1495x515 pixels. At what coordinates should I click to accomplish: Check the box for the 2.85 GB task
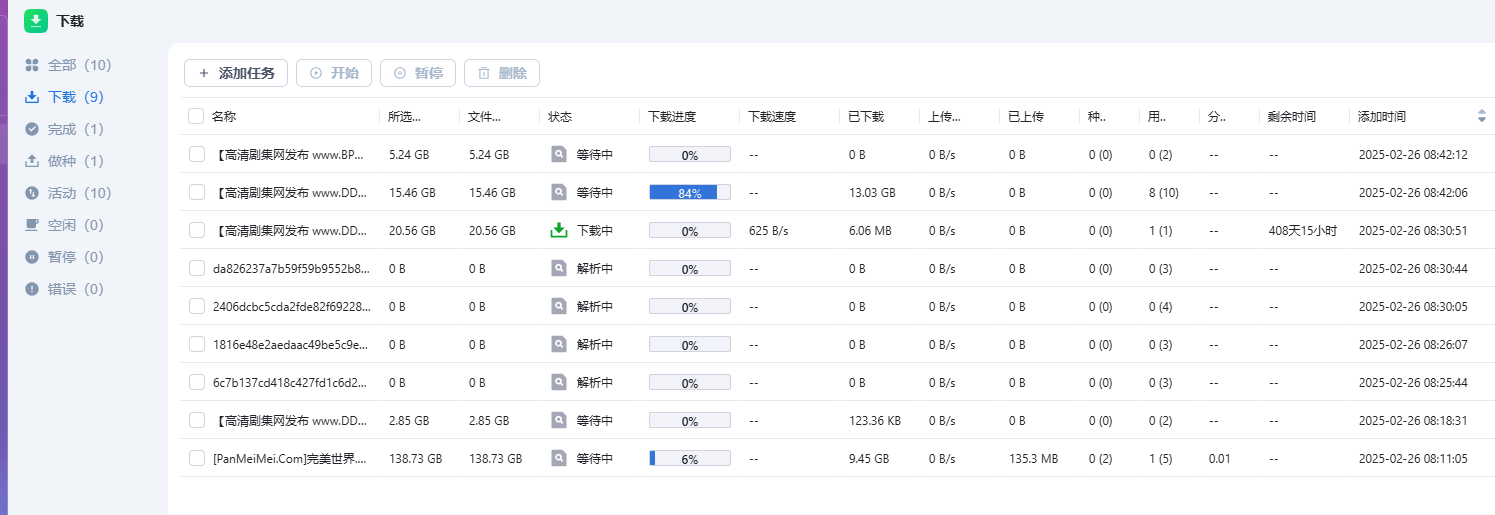[x=197, y=420]
